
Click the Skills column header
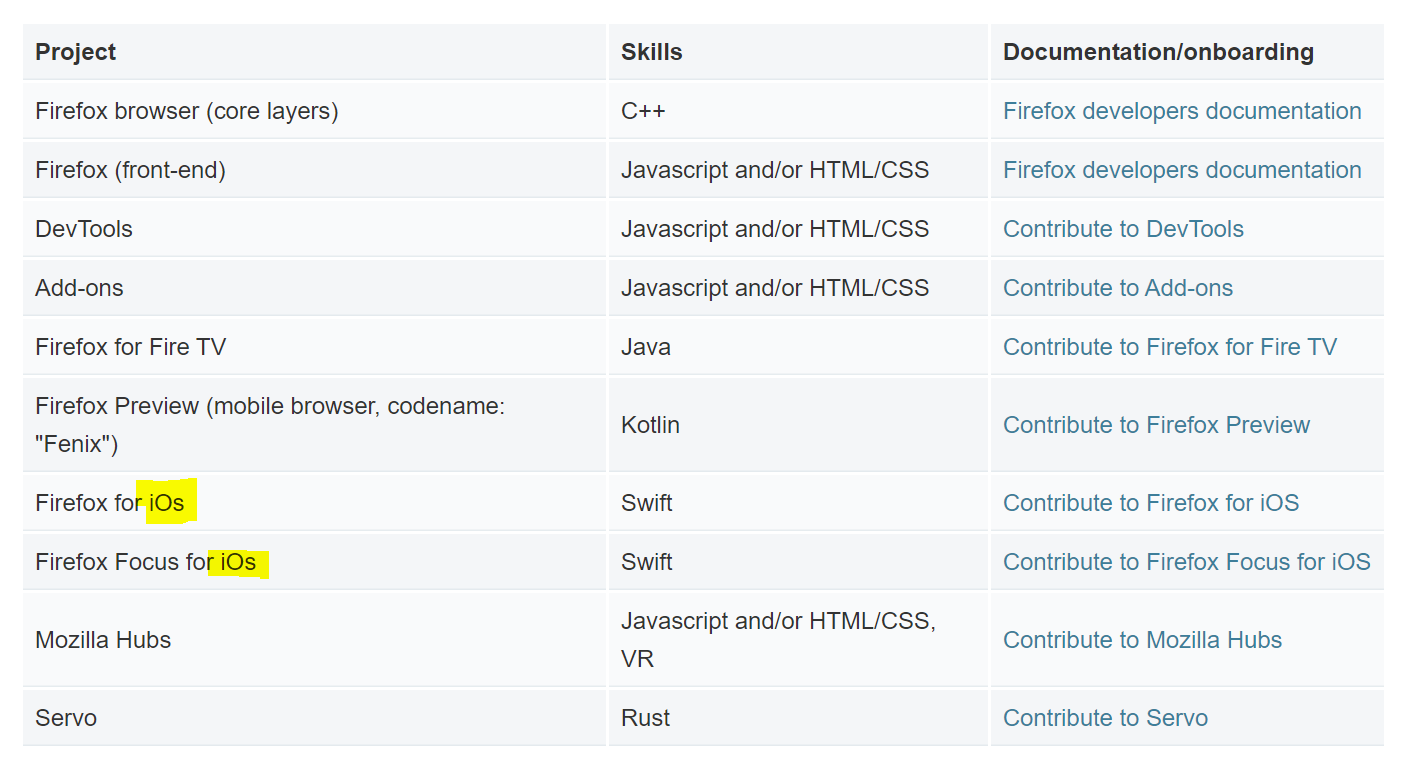pos(650,52)
